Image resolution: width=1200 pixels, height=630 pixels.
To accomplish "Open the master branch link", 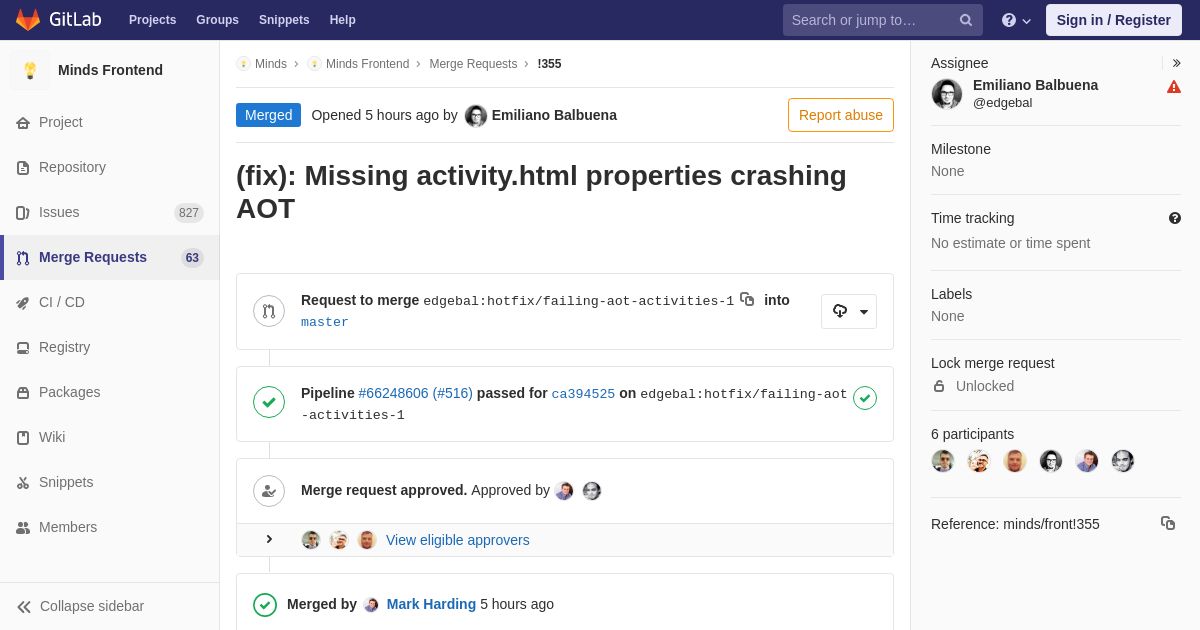I will (325, 322).
